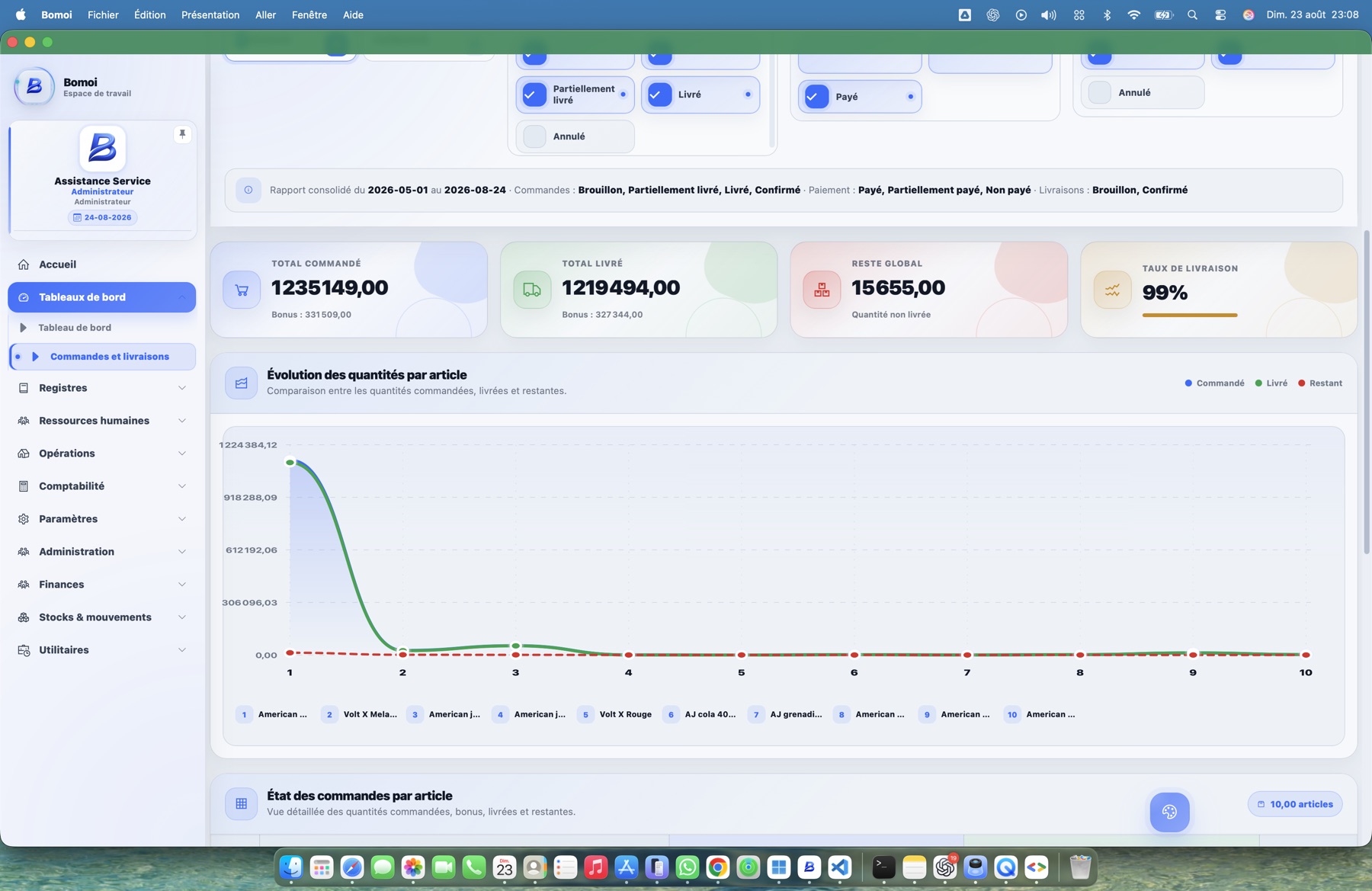Open the Fichier menu
Image resolution: width=1372 pixels, height=891 pixels.
coord(103,14)
